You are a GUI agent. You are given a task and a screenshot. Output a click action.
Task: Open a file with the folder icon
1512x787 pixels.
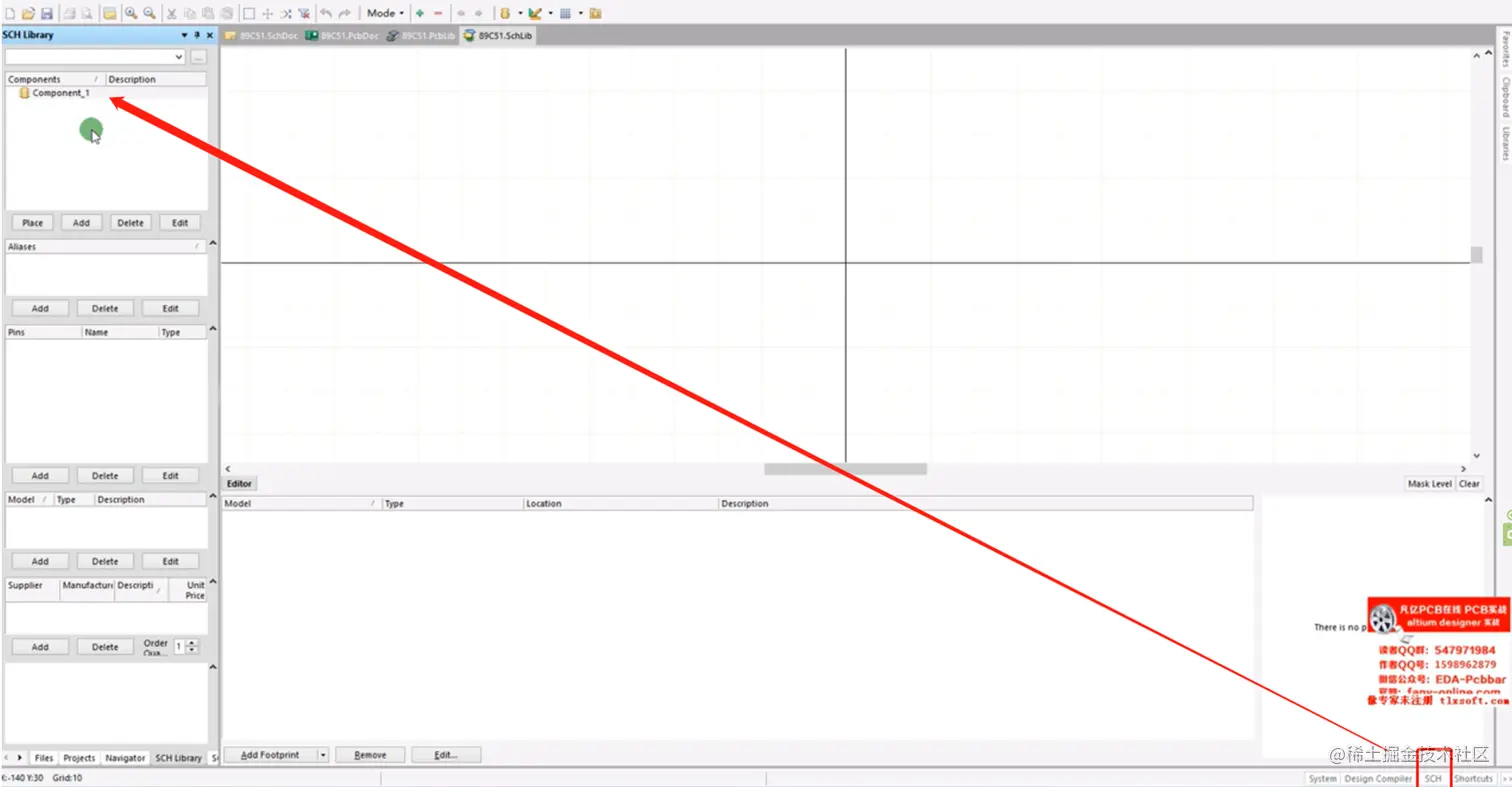pos(28,13)
